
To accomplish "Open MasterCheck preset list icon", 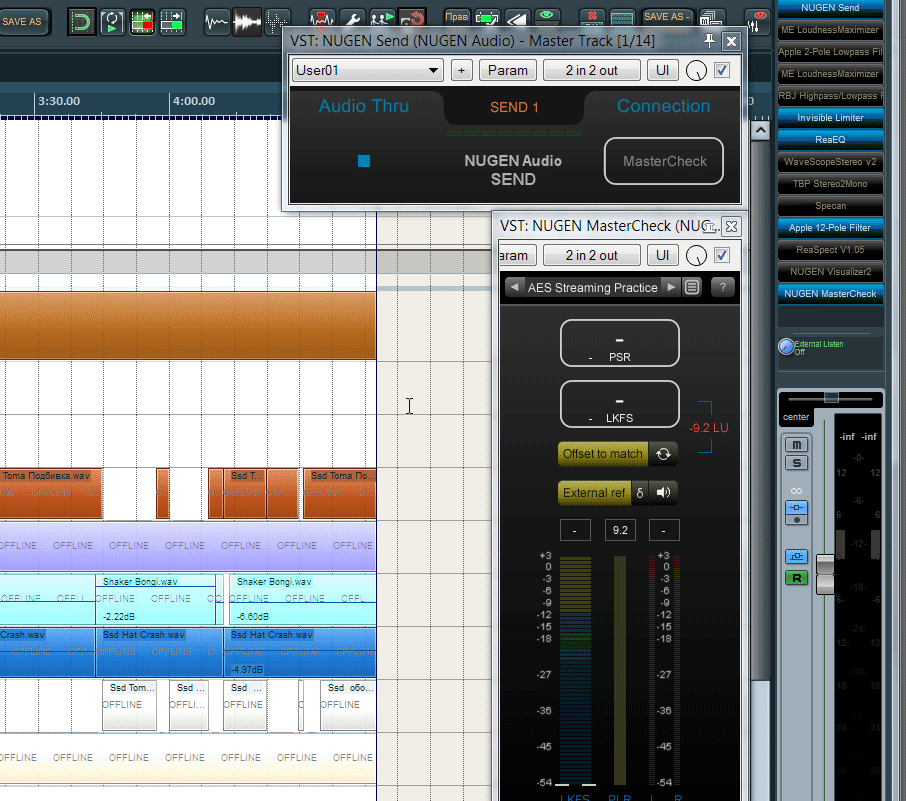I will [x=692, y=287].
